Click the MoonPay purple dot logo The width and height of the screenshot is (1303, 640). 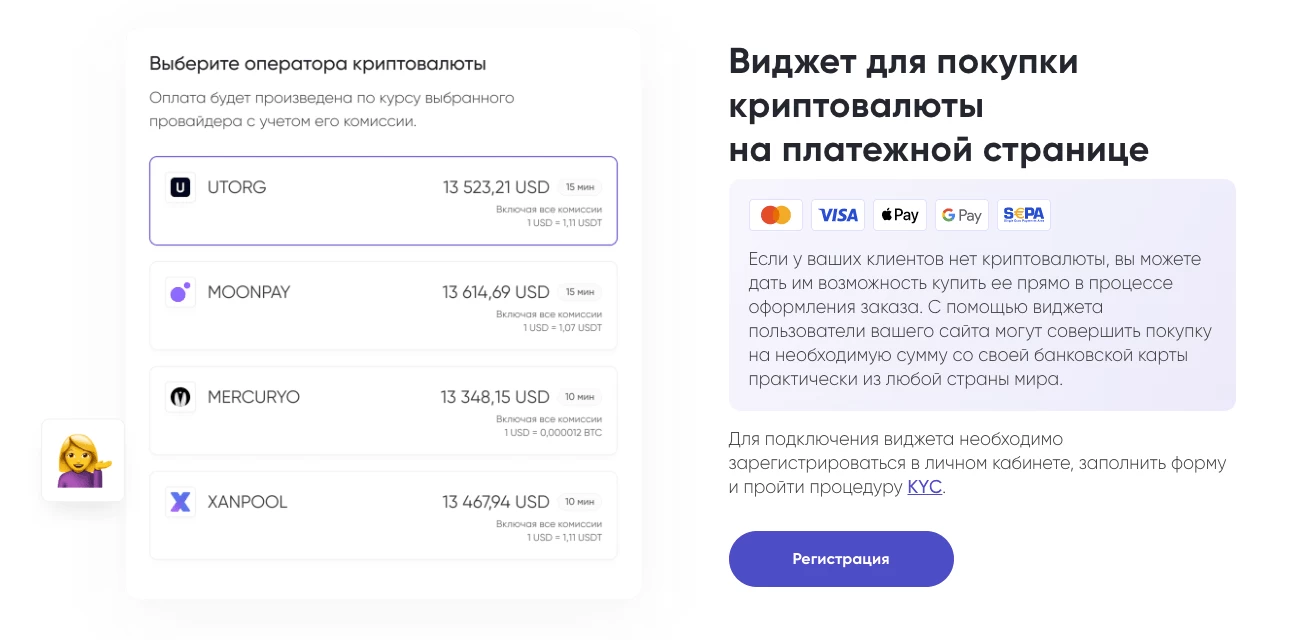point(180,292)
